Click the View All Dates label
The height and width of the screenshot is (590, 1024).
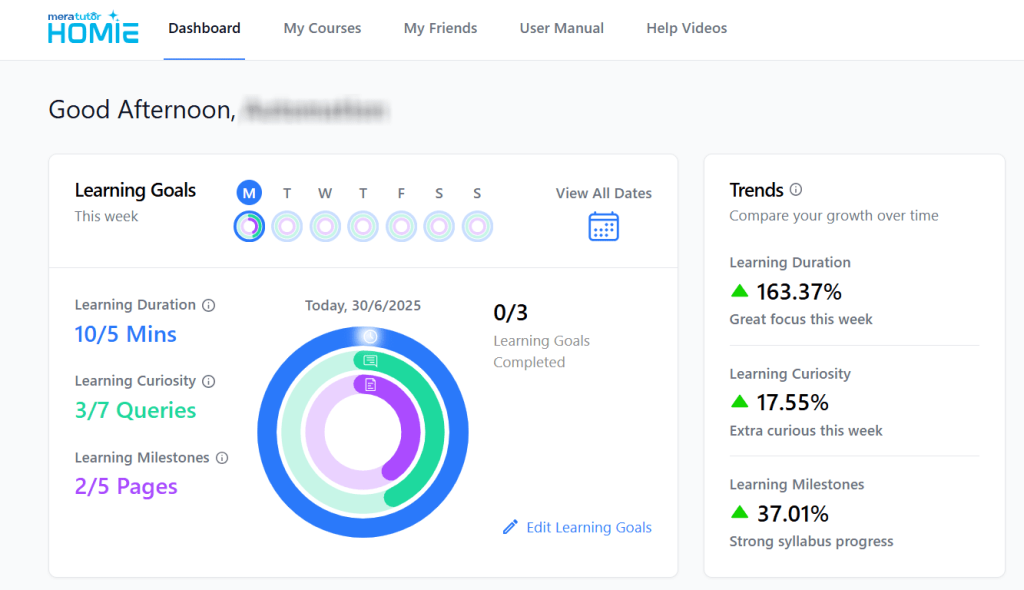tap(603, 193)
